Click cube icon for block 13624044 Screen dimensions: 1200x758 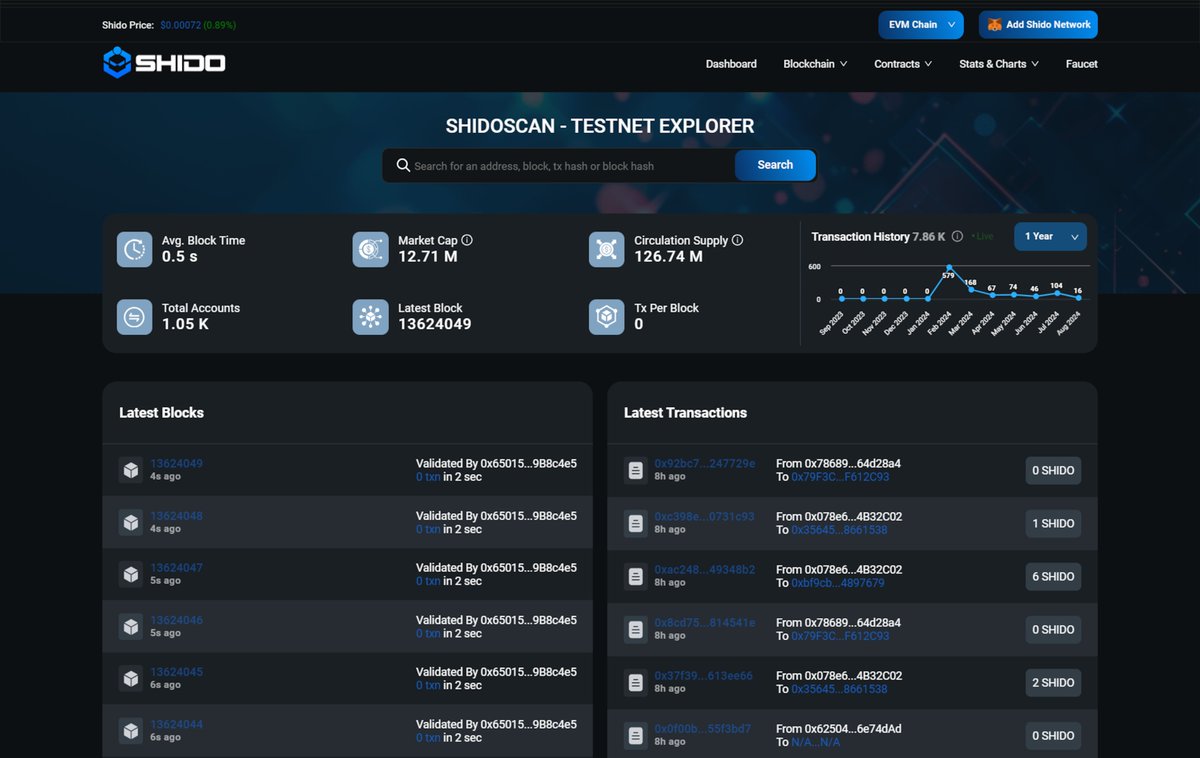(x=130, y=730)
